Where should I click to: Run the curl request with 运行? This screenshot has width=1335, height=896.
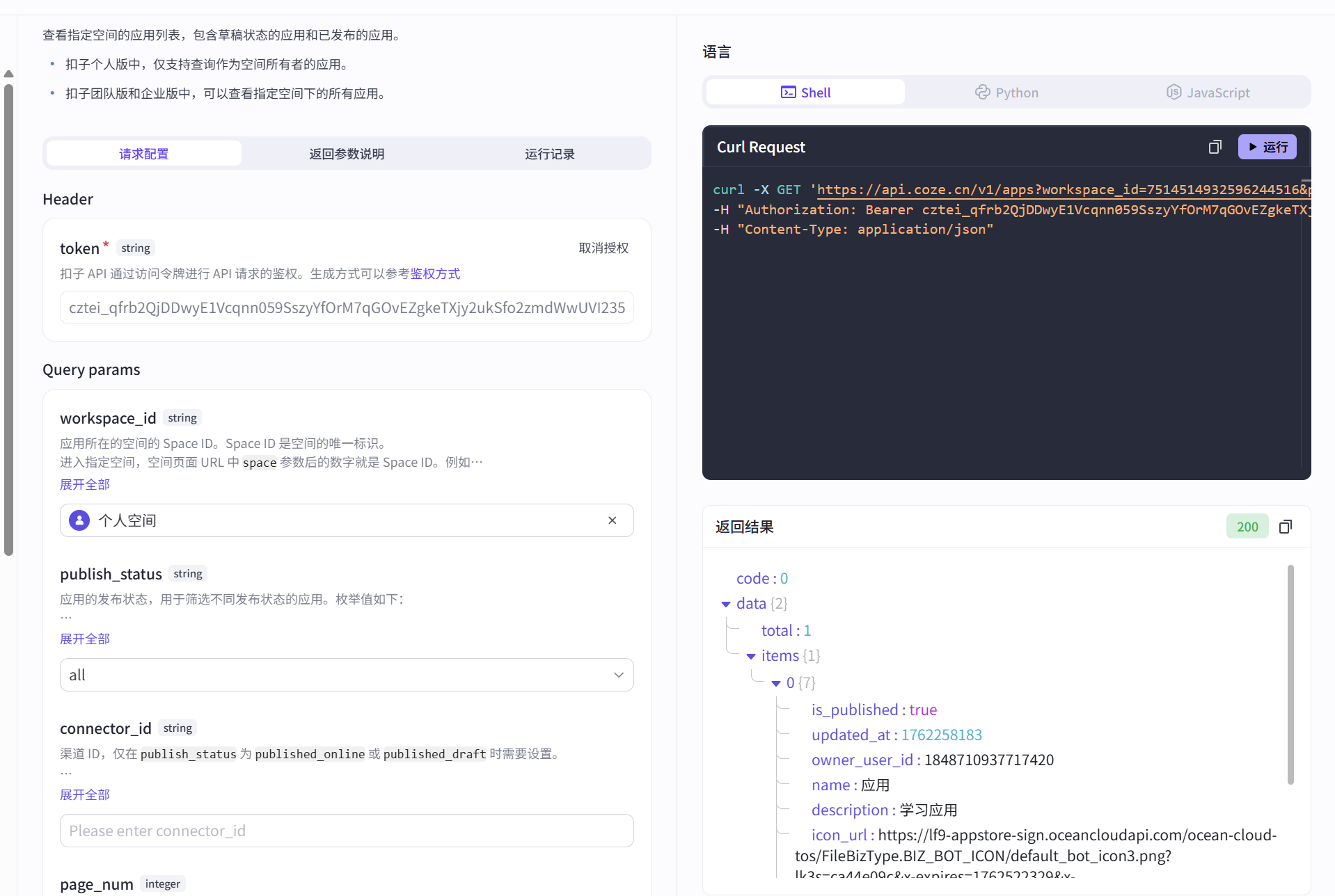tap(1267, 147)
